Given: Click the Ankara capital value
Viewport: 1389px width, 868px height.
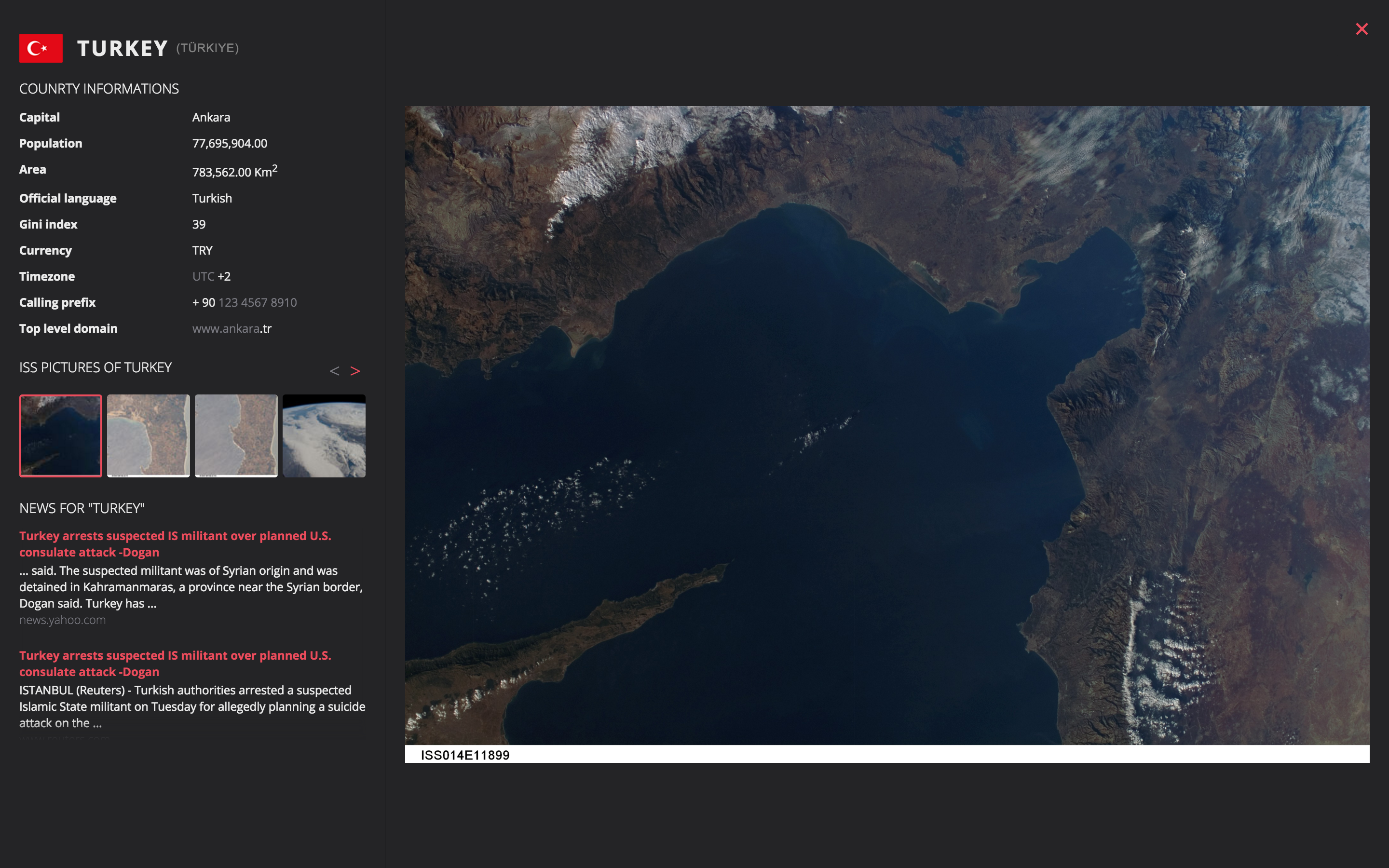Looking at the screenshot, I should [211, 118].
